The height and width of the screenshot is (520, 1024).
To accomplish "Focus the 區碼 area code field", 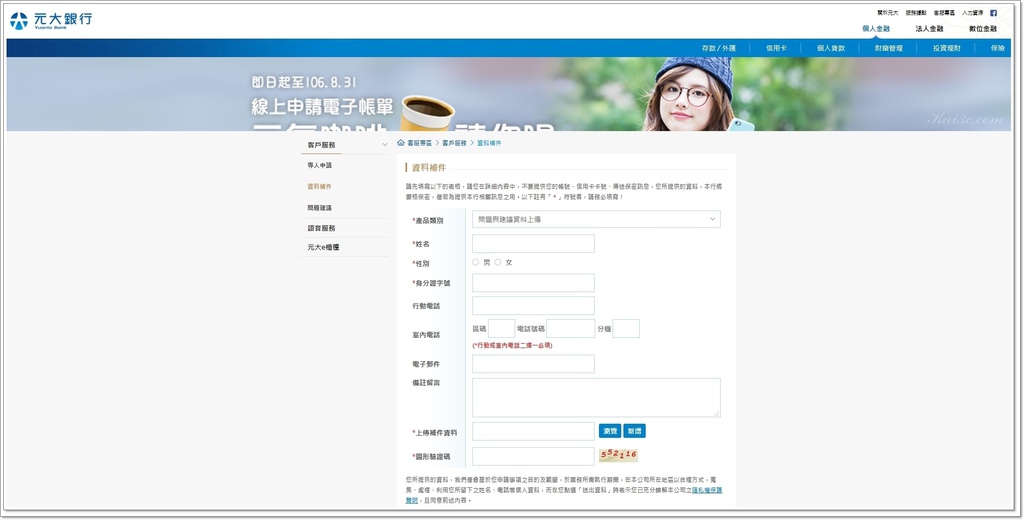I will coord(501,329).
